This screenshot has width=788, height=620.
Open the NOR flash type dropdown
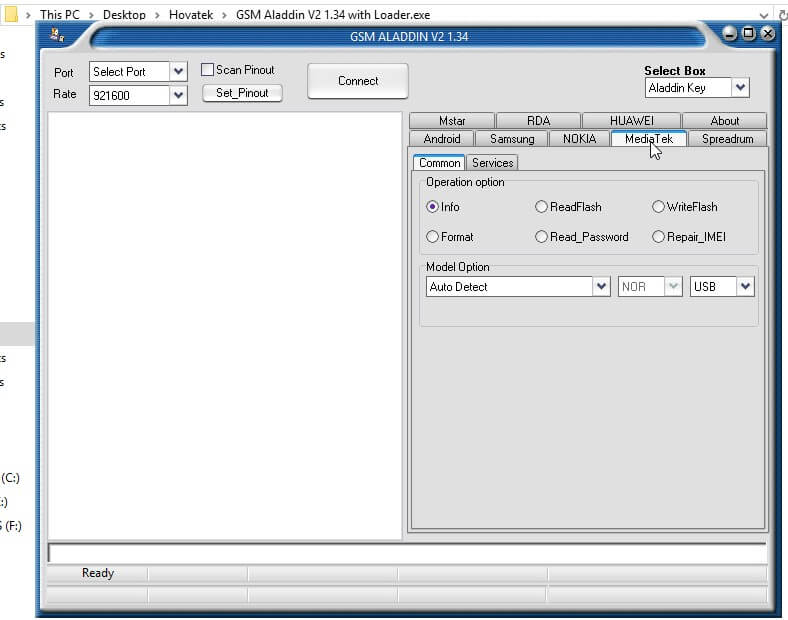click(x=673, y=286)
